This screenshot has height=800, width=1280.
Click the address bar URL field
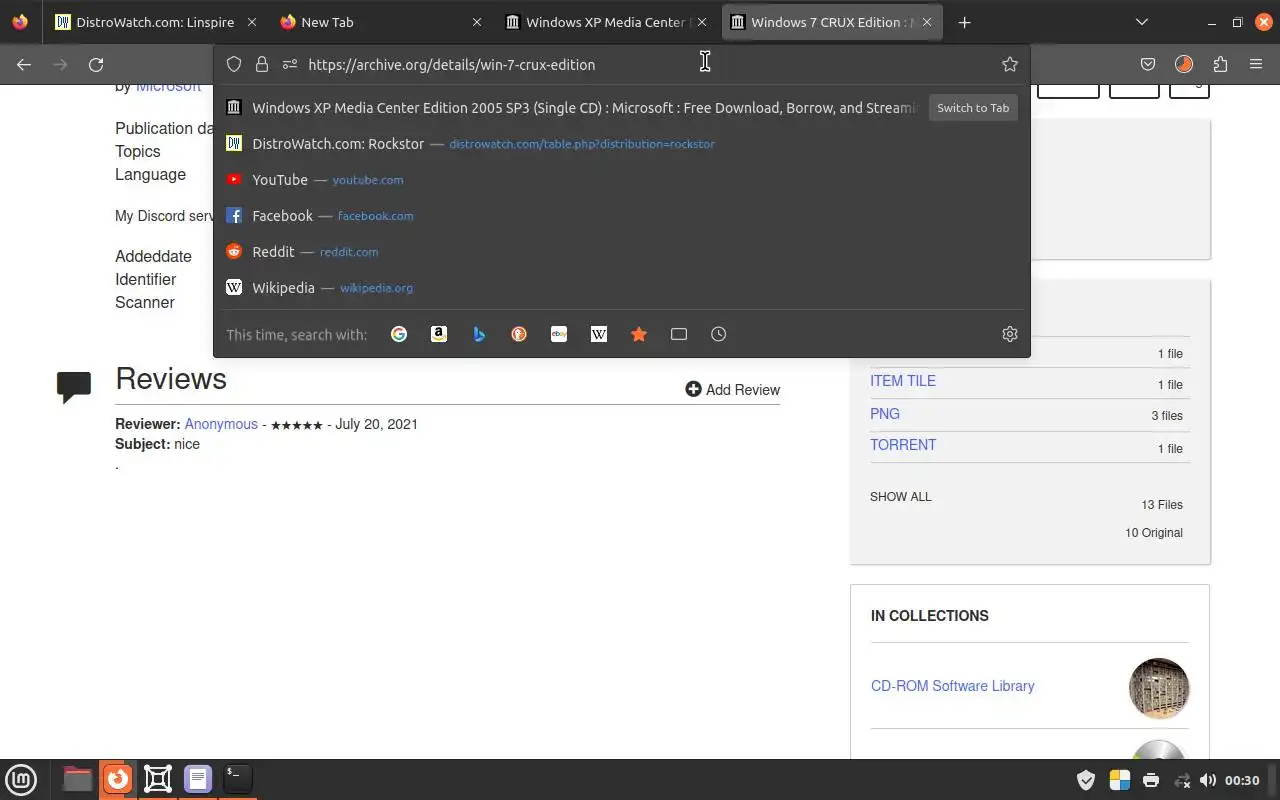coord(650,64)
